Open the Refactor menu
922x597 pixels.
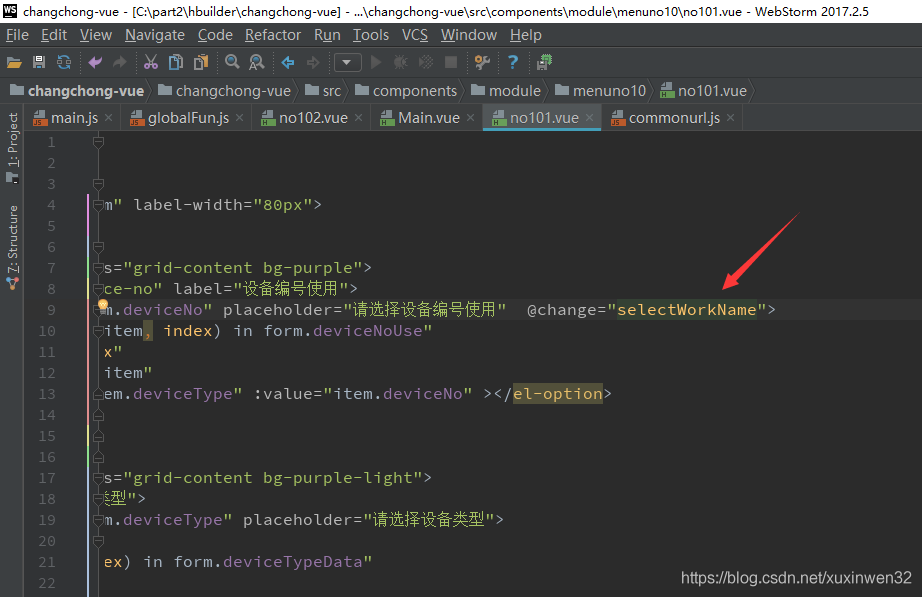click(273, 35)
